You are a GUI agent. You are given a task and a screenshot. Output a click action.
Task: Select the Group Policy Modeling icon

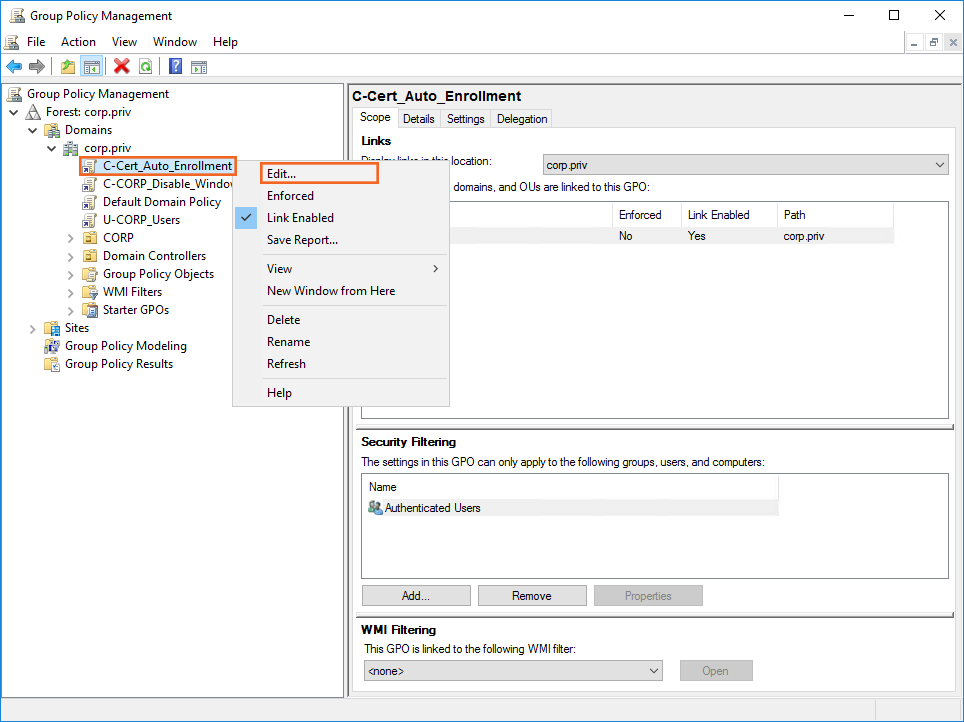coord(52,346)
